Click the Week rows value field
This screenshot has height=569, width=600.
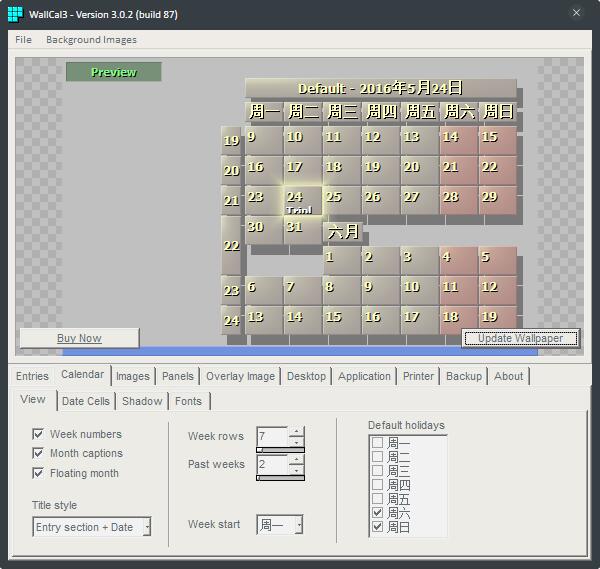272,436
